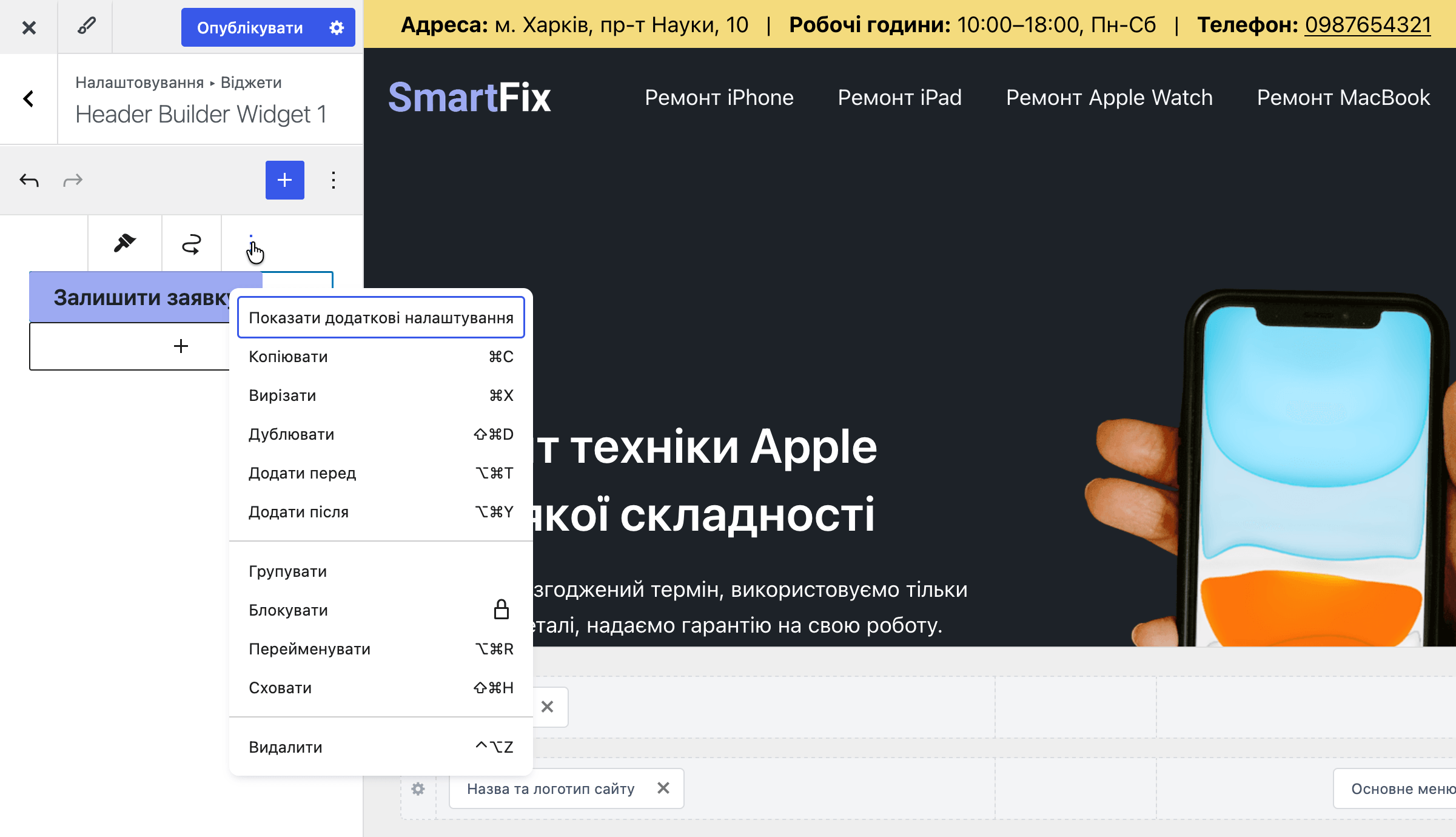
Task: Remove the upper header item with its X
Action: click(x=547, y=707)
